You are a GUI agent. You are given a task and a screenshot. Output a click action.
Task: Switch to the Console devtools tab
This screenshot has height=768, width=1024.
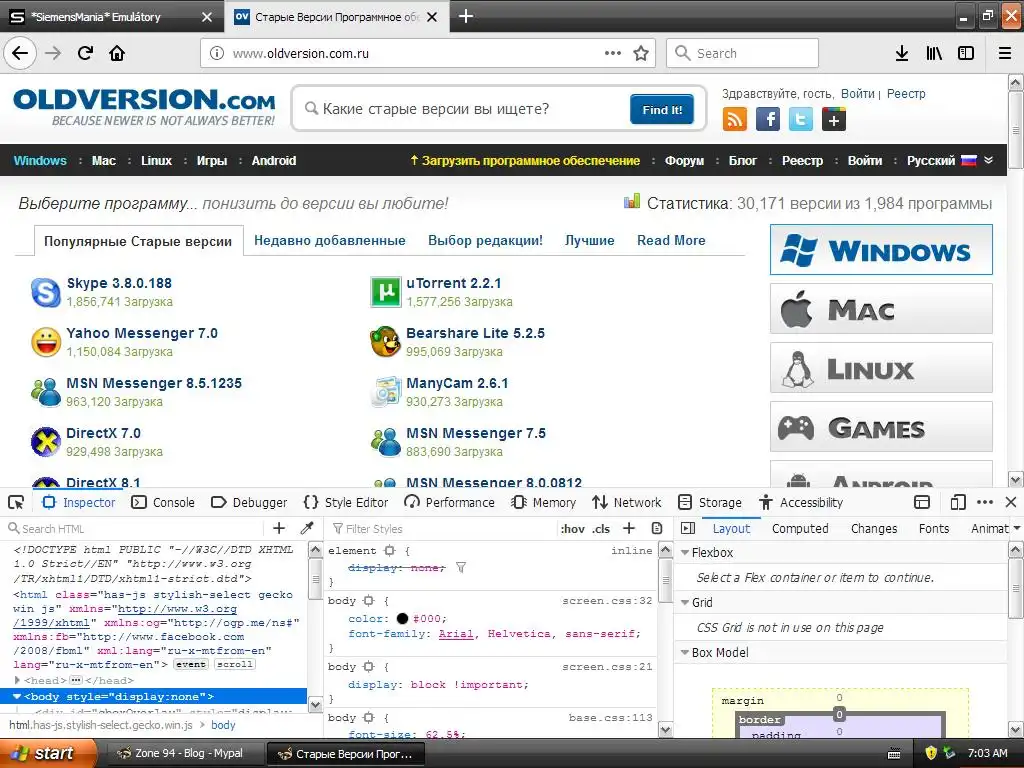[163, 502]
